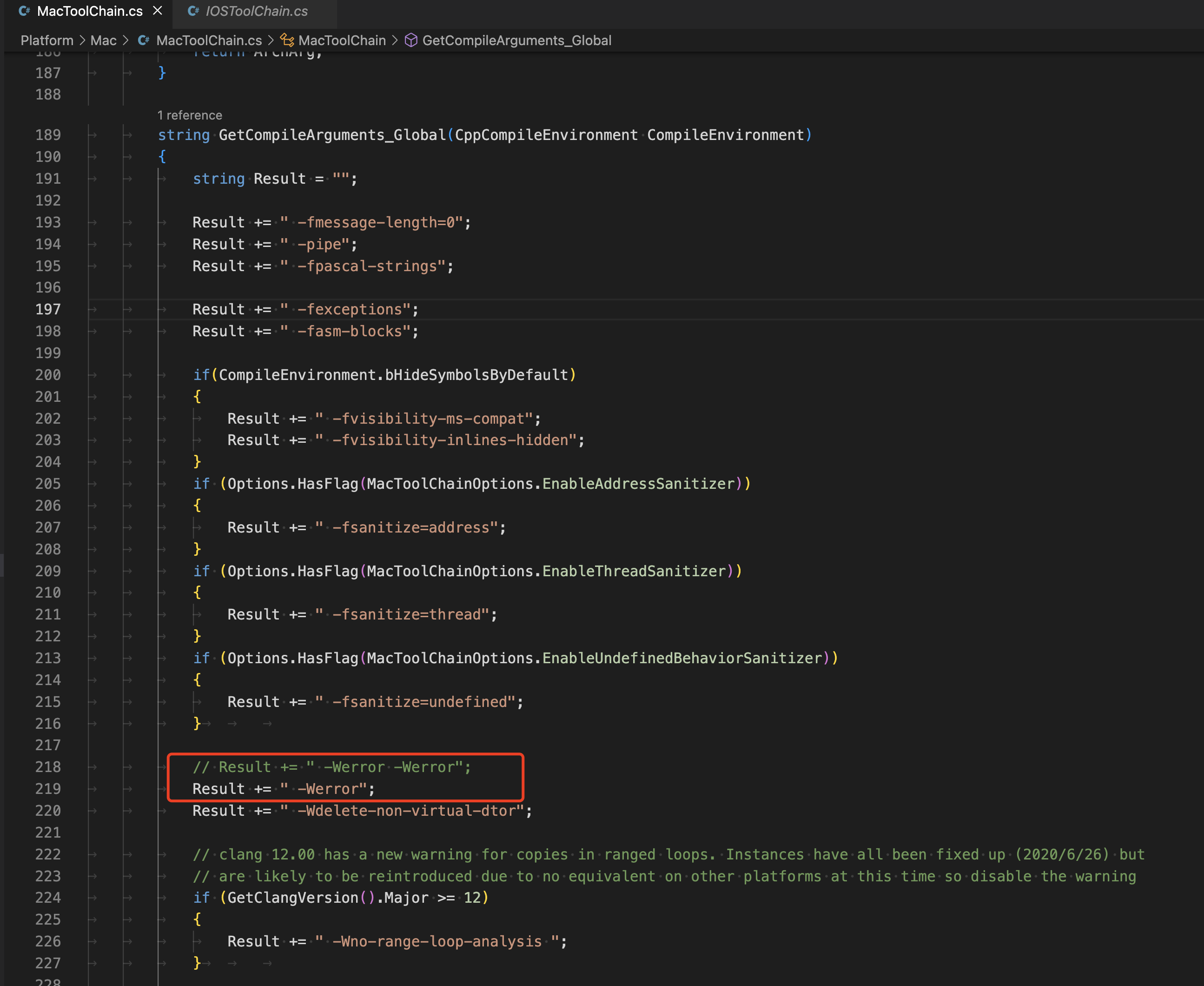
Task: Open the Platform breadcrumb folder dropdown
Action: click(x=46, y=40)
